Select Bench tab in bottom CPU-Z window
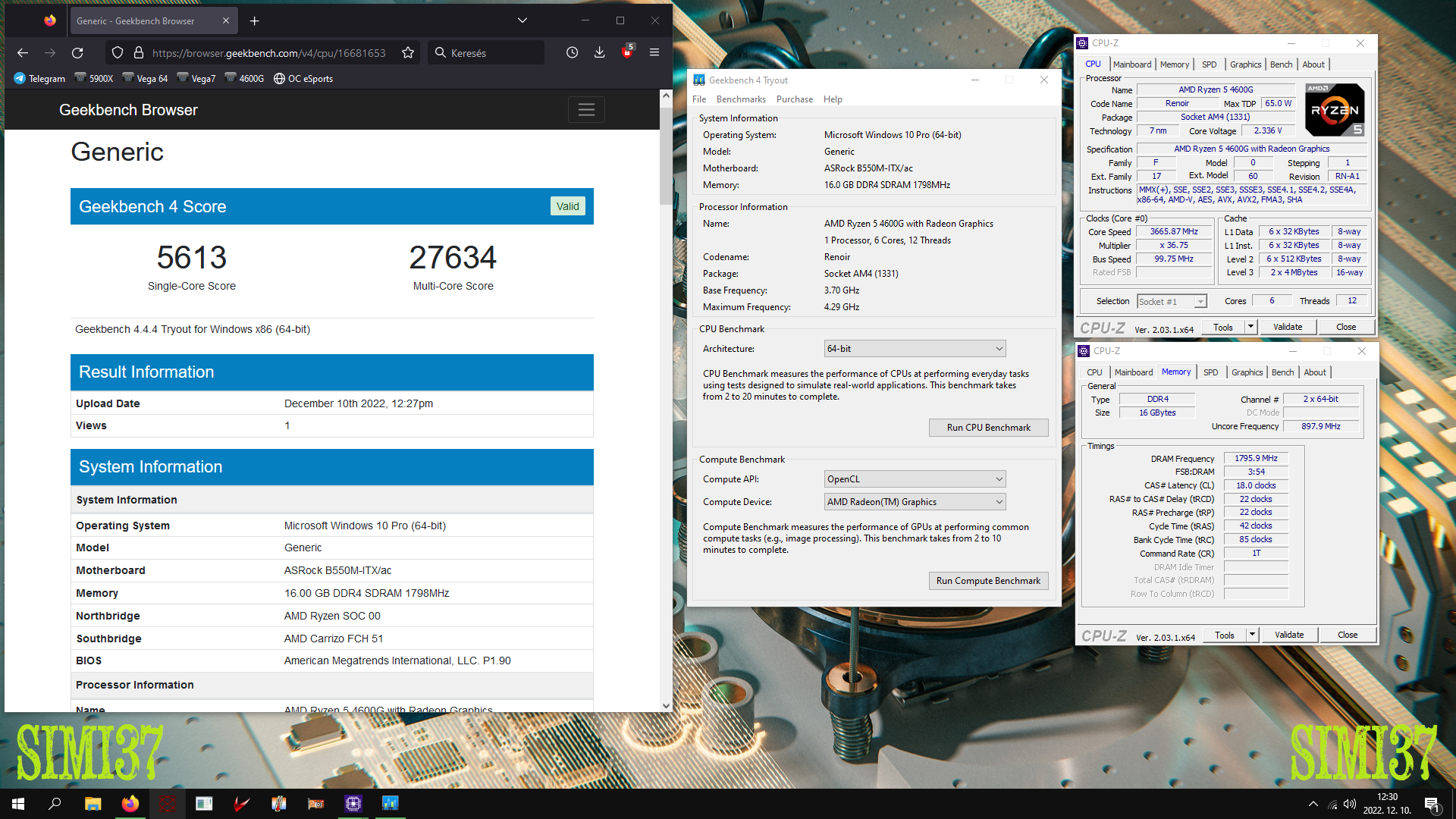The width and height of the screenshot is (1456, 819). (1282, 372)
